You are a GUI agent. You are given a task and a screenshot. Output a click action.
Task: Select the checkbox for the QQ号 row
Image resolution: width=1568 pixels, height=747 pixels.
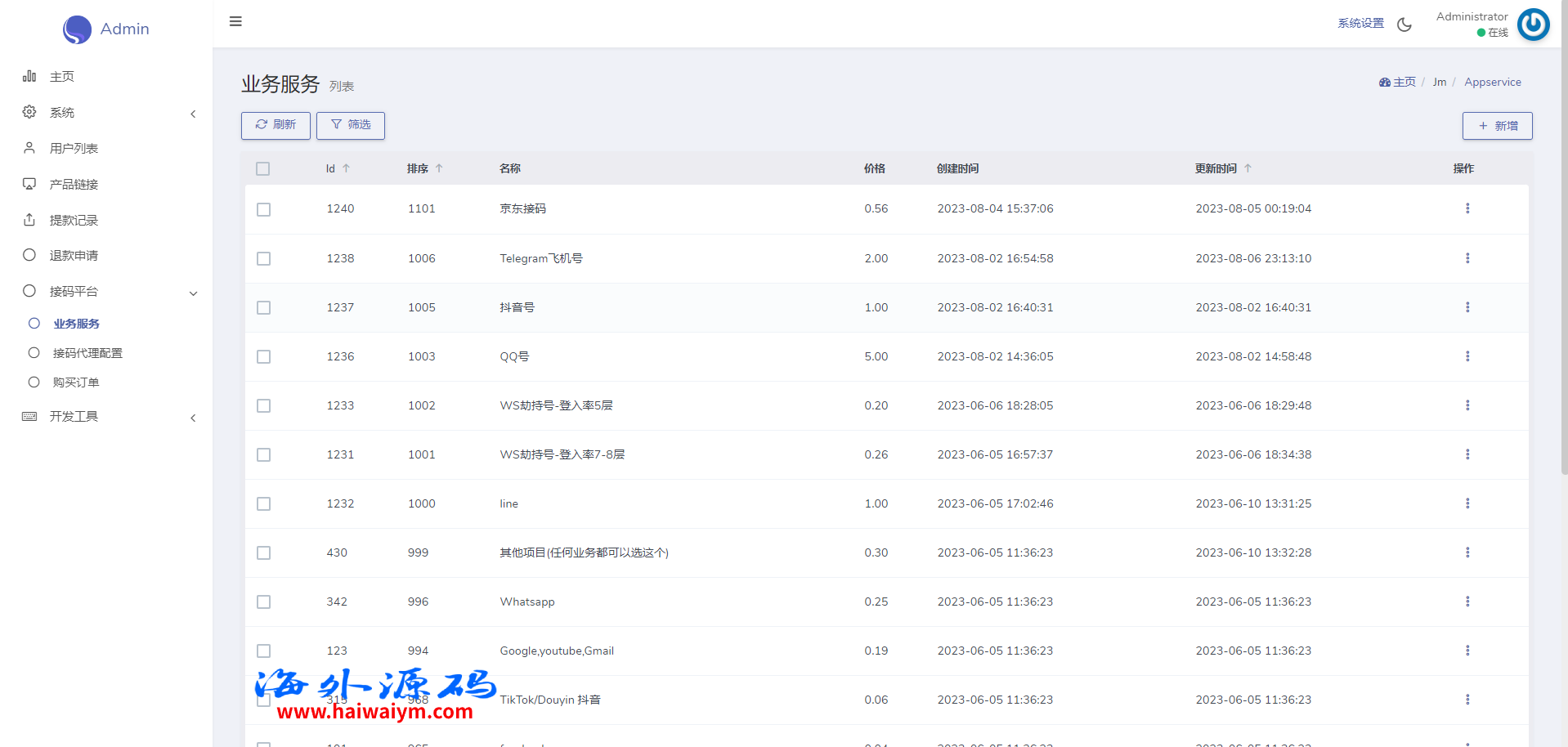pyautogui.click(x=263, y=357)
